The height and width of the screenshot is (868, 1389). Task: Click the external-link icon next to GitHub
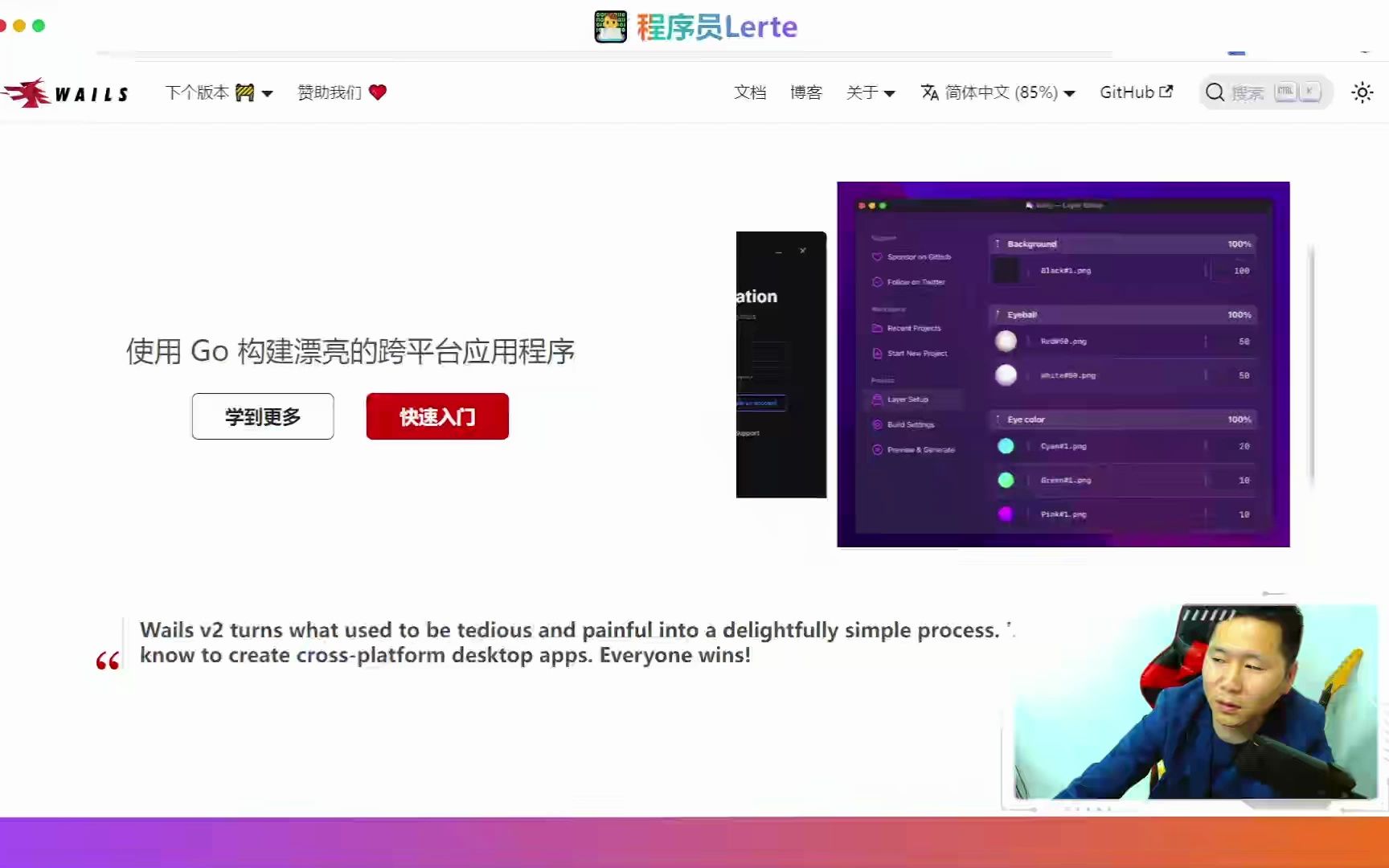pyautogui.click(x=1166, y=92)
